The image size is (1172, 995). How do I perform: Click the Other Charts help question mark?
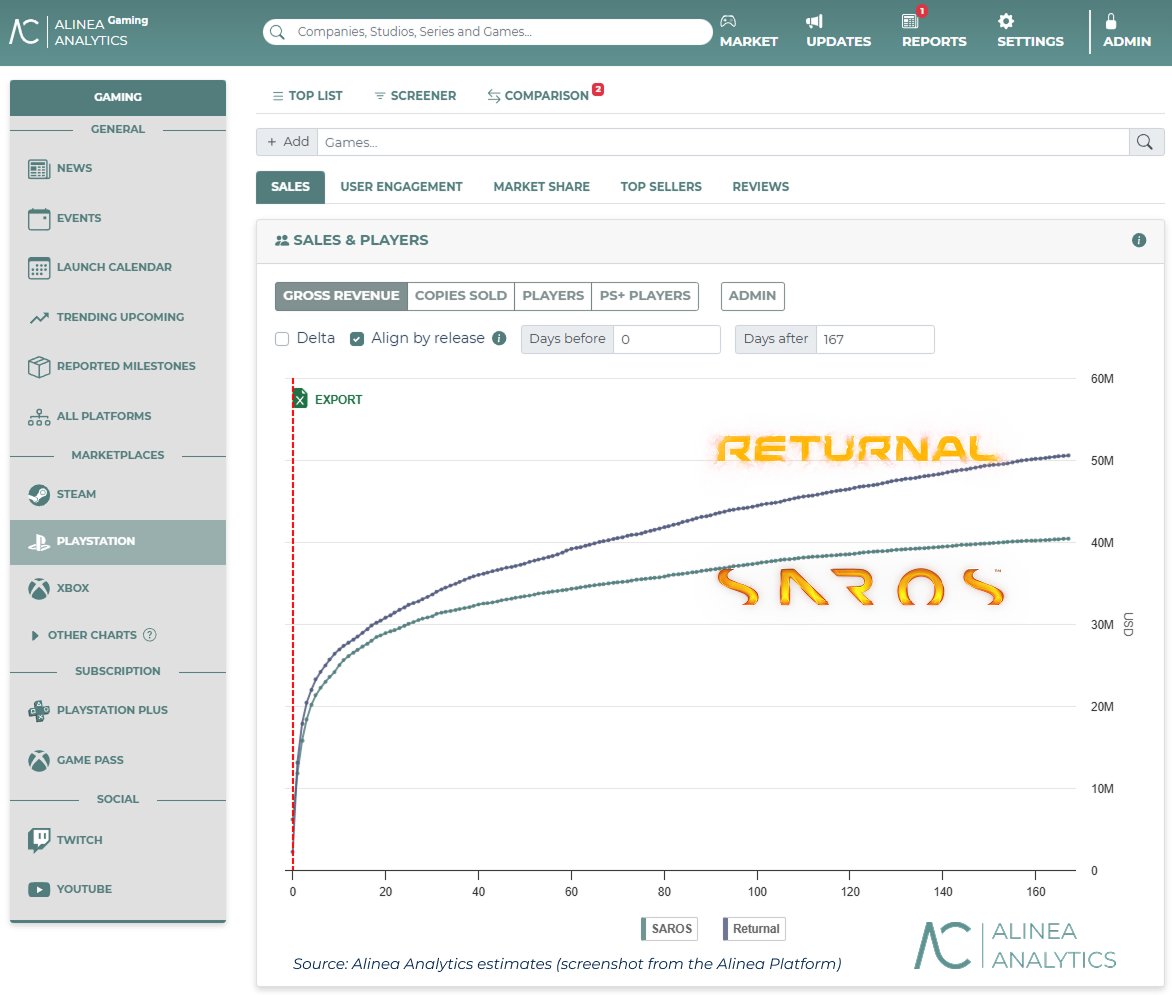[x=149, y=635]
